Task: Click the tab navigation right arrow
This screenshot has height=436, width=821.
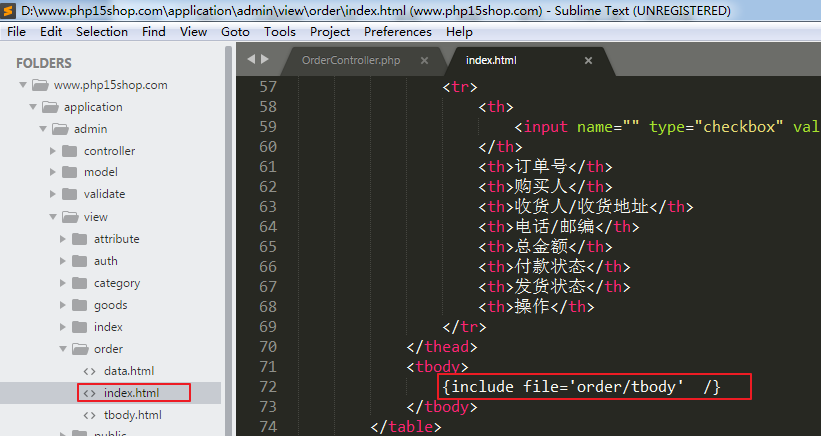Action: pyautogui.click(x=264, y=60)
